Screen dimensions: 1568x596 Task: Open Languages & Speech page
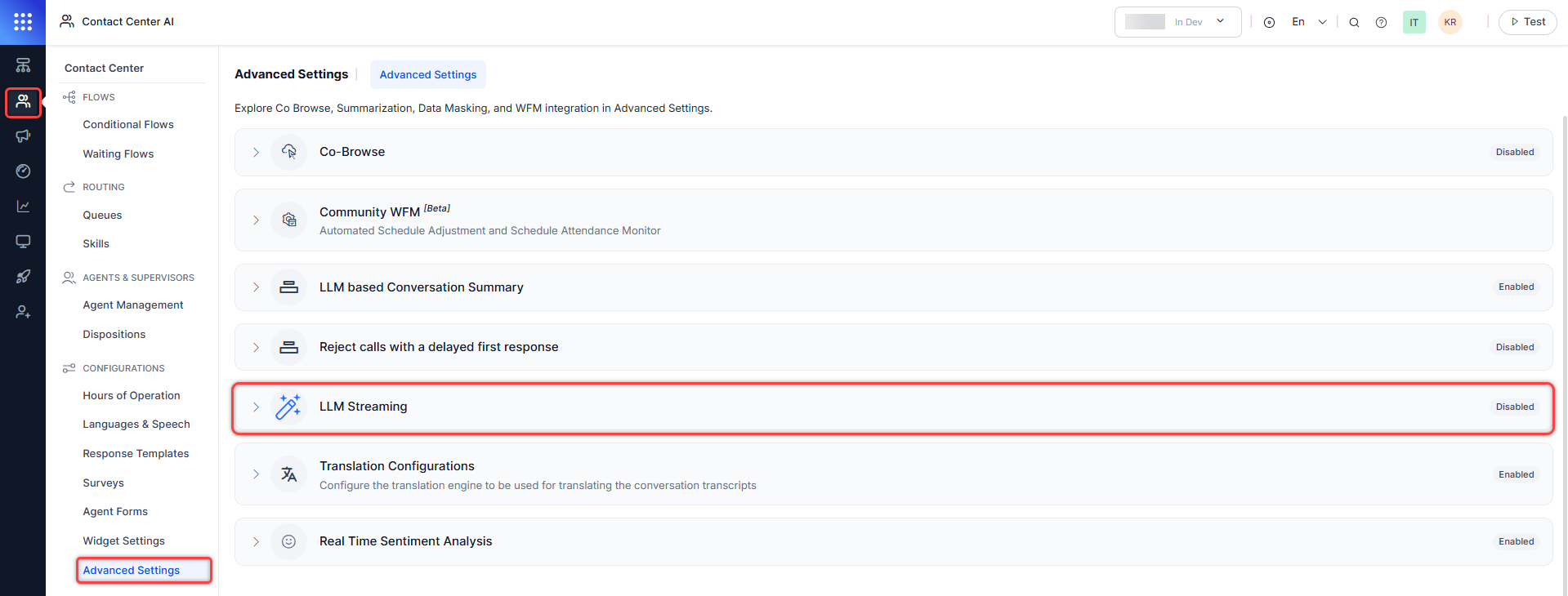[x=136, y=425]
